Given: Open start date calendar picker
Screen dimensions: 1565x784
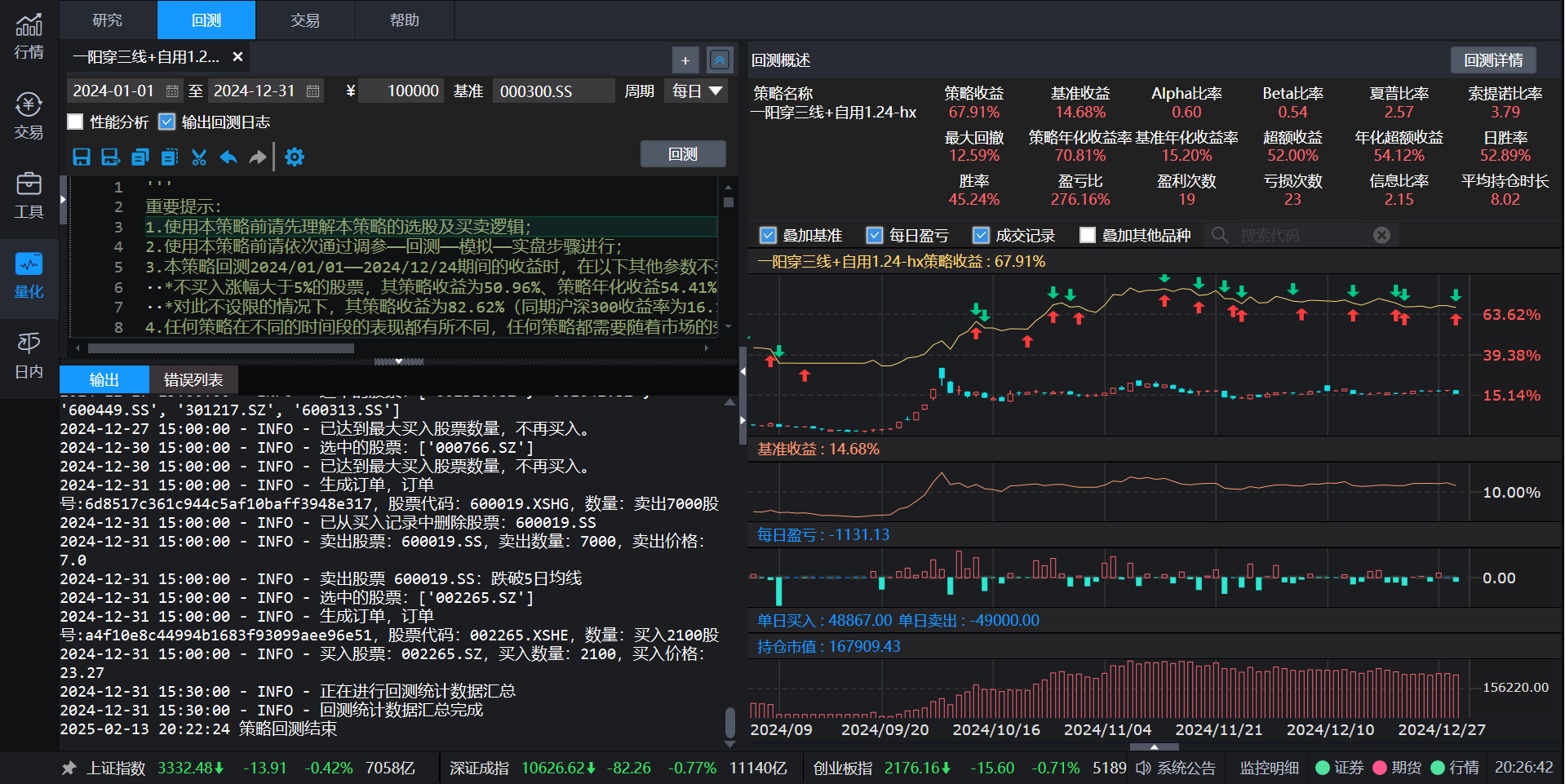Looking at the screenshot, I should pos(172,91).
